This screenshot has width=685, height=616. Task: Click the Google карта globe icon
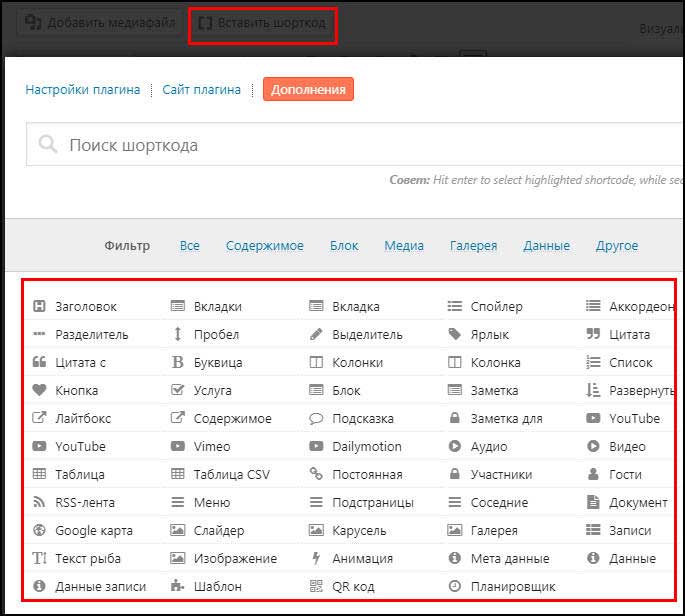click(x=39, y=530)
